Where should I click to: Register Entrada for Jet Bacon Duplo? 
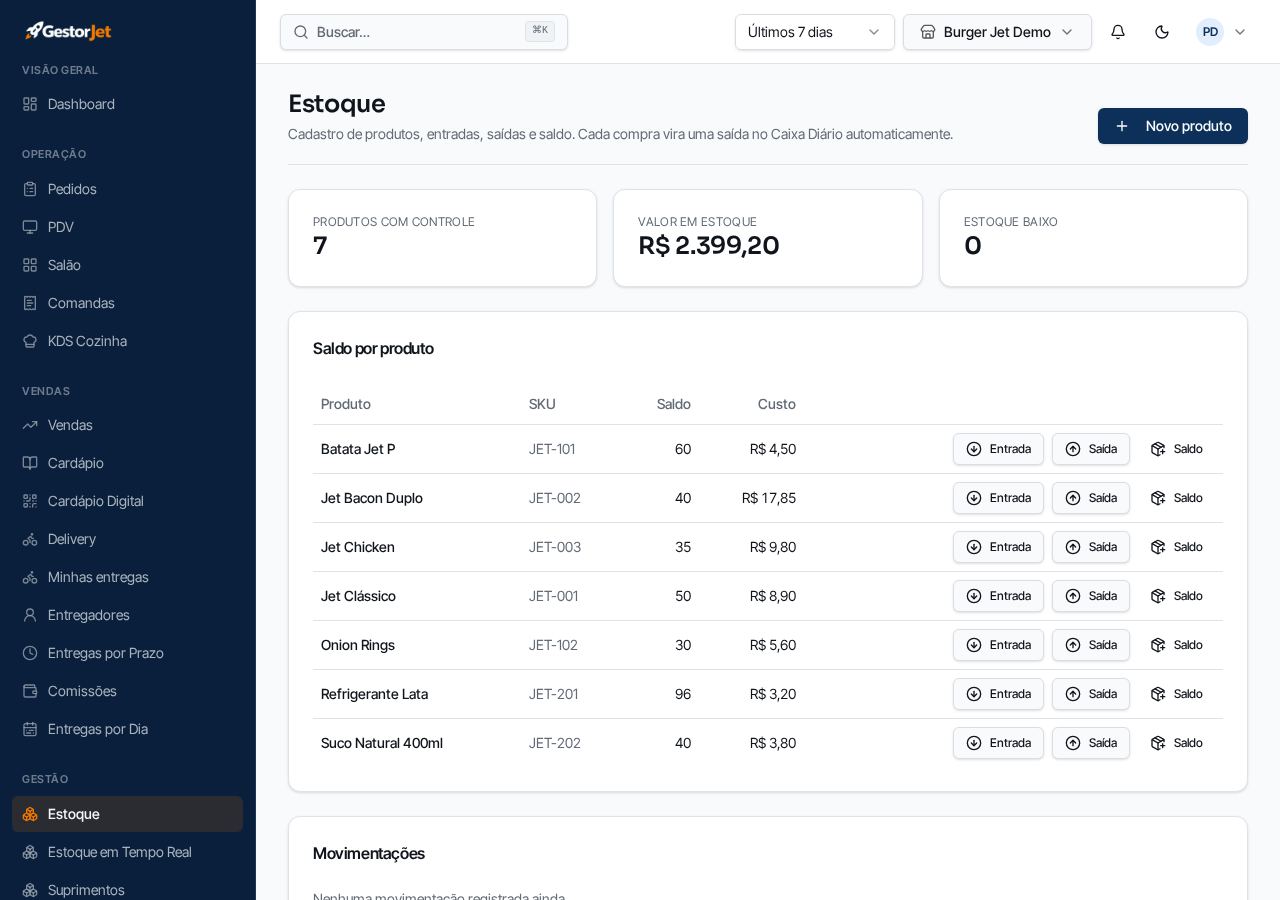[998, 498]
